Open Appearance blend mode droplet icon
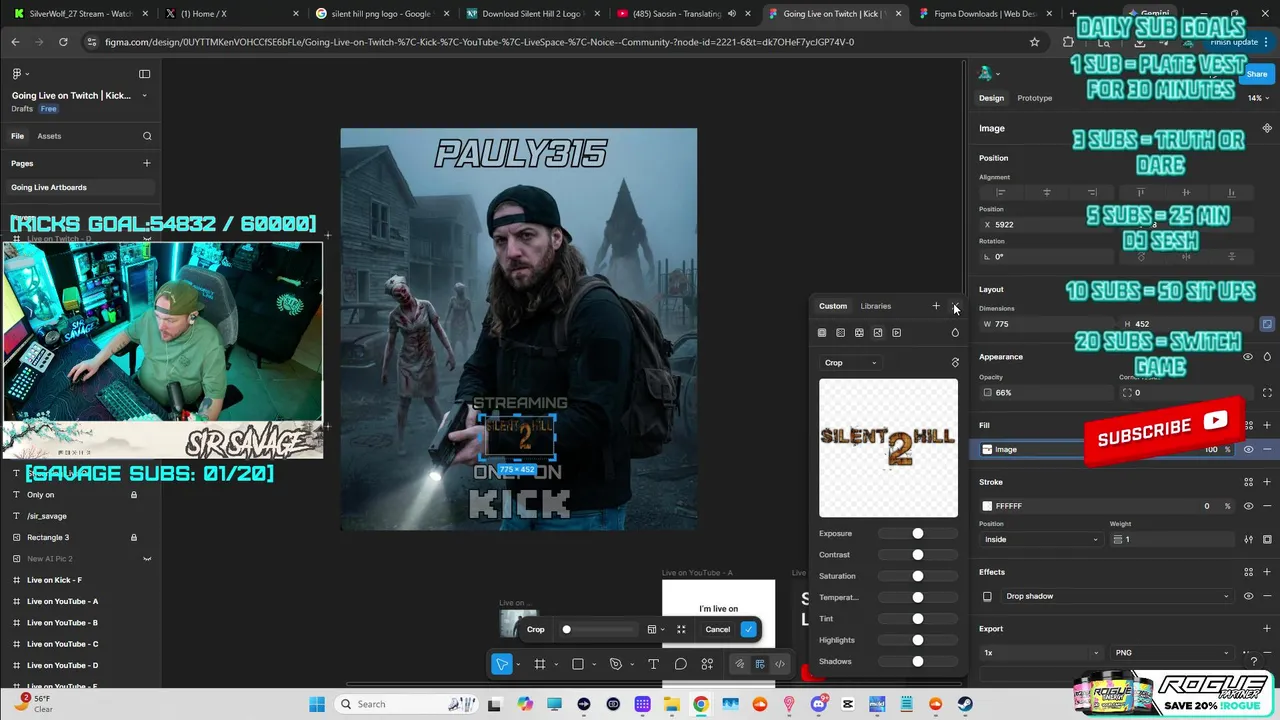Image resolution: width=1280 pixels, height=720 pixels. 1267,357
